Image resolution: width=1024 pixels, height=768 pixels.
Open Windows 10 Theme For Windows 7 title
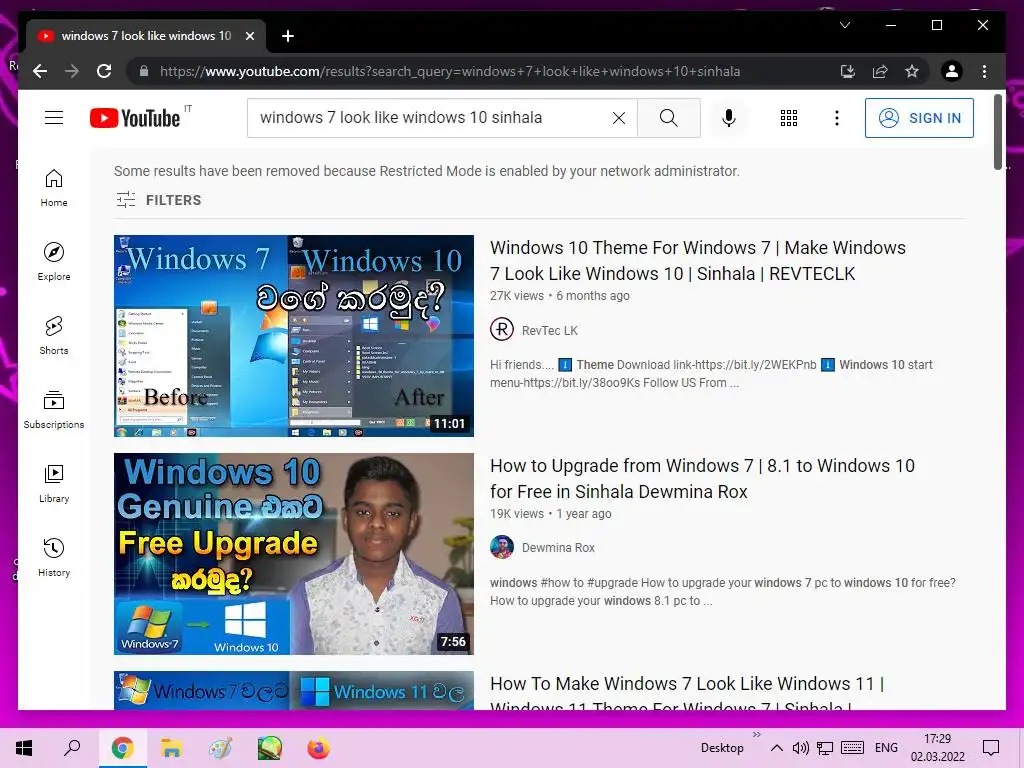pyautogui.click(x=697, y=261)
